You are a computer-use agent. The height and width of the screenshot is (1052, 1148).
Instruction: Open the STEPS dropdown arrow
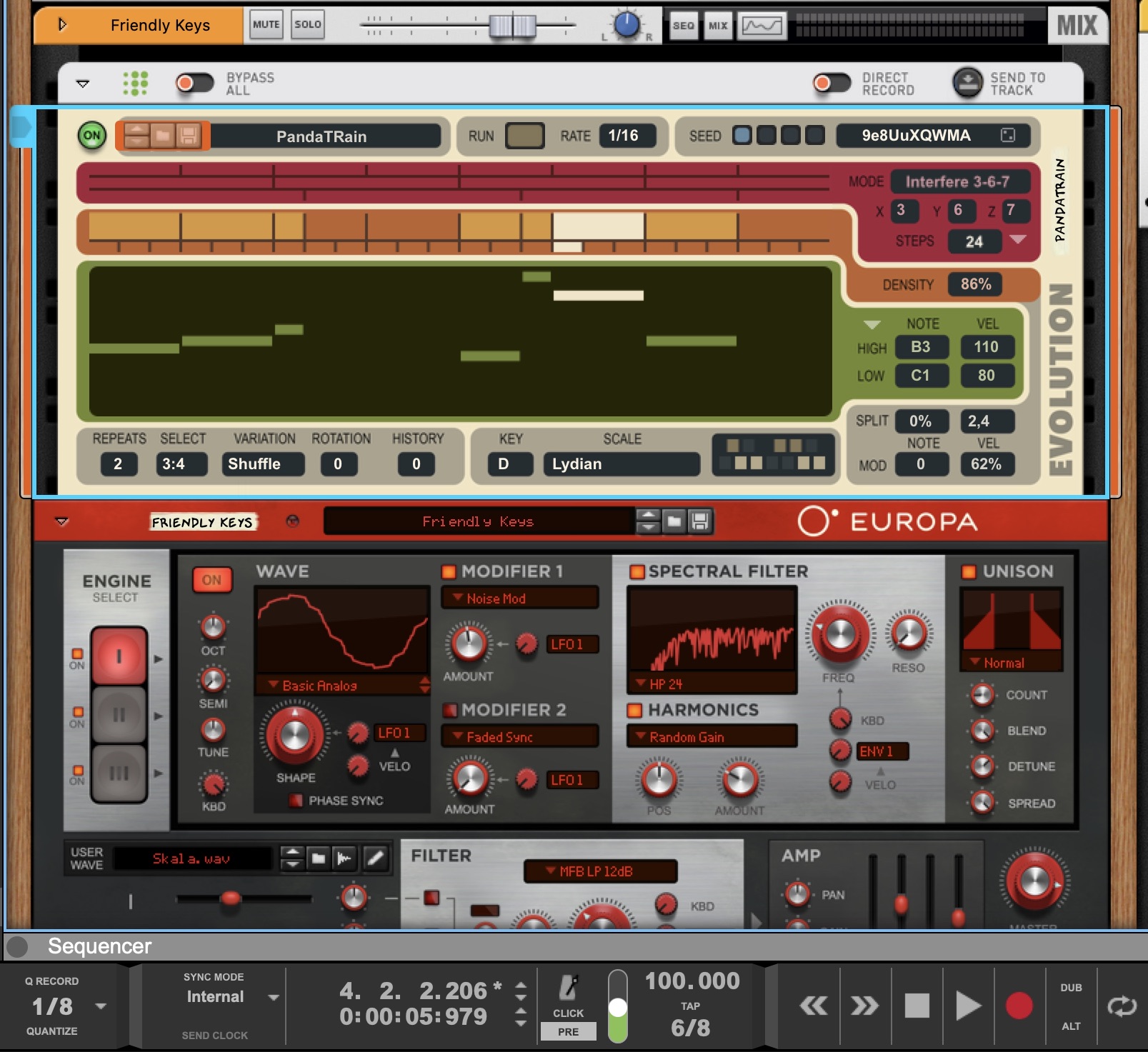point(1018,240)
